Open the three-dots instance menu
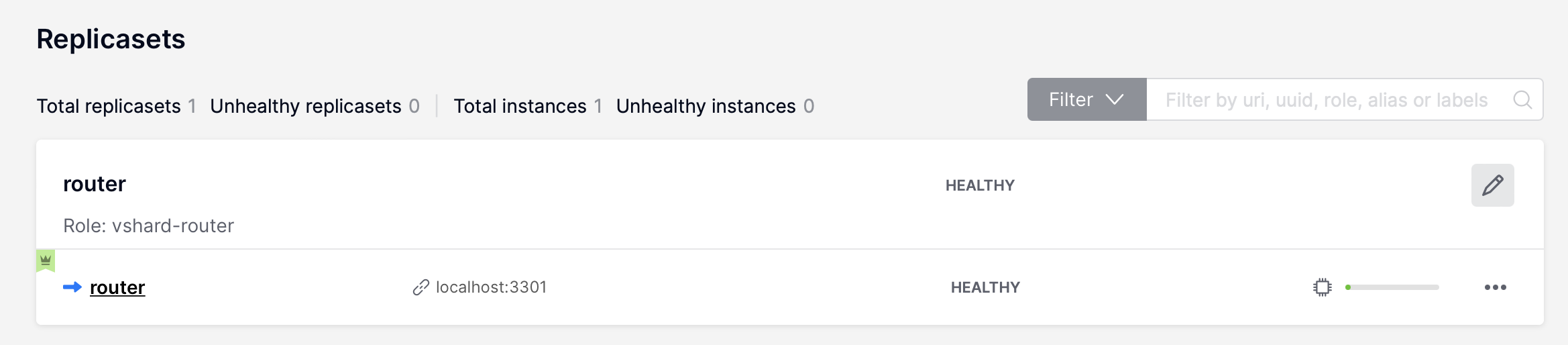Image resolution: width=1568 pixels, height=345 pixels. tap(1496, 287)
